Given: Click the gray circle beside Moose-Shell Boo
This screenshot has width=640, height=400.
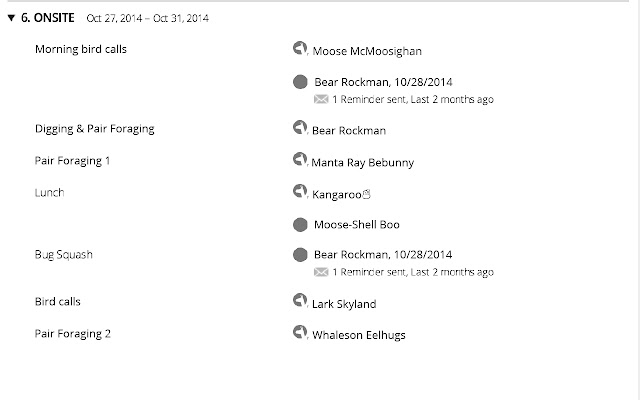Looking at the screenshot, I should tap(300, 224).
